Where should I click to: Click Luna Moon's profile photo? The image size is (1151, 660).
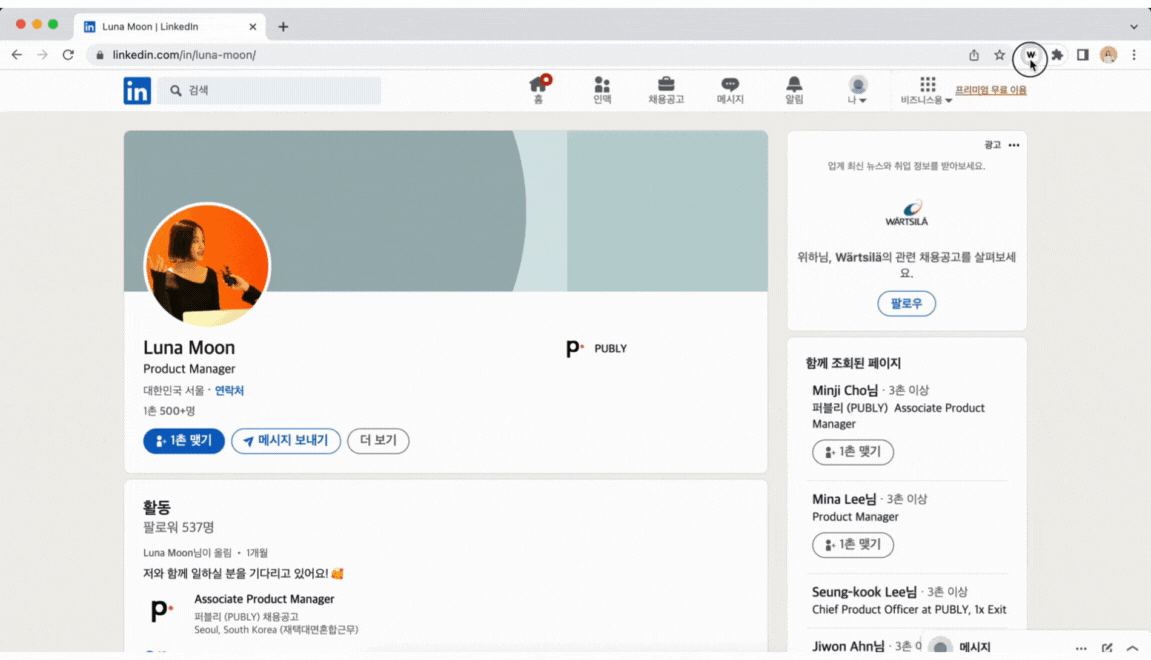[207, 265]
